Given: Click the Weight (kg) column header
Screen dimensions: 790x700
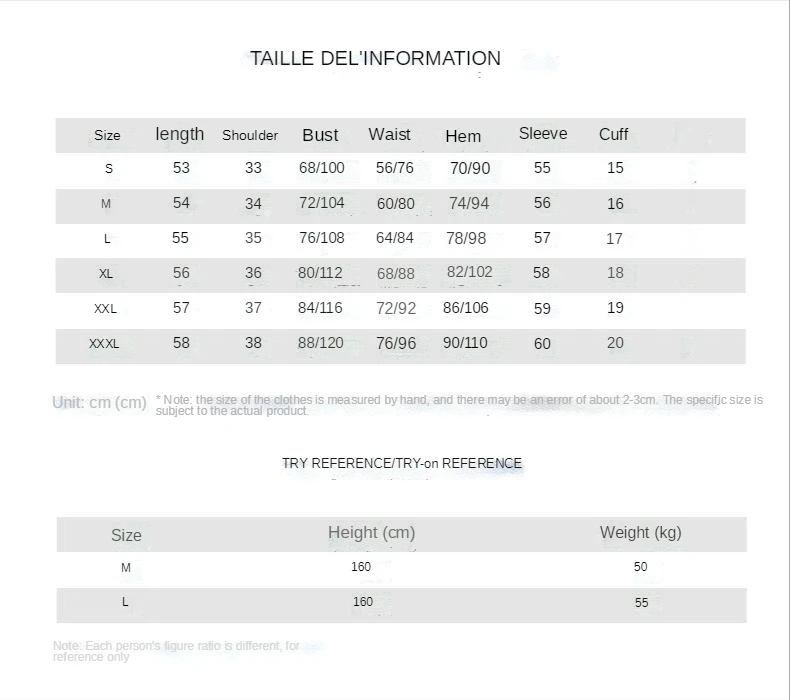Looking at the screenshot, I should tap(641, 533).
